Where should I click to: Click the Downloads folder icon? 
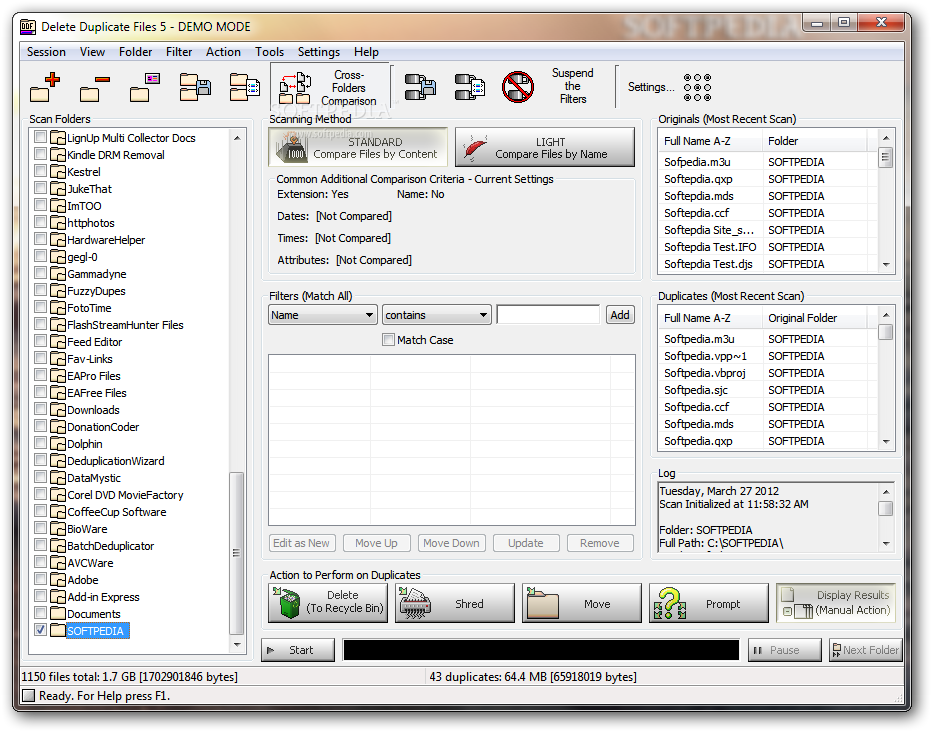(58, 409)
